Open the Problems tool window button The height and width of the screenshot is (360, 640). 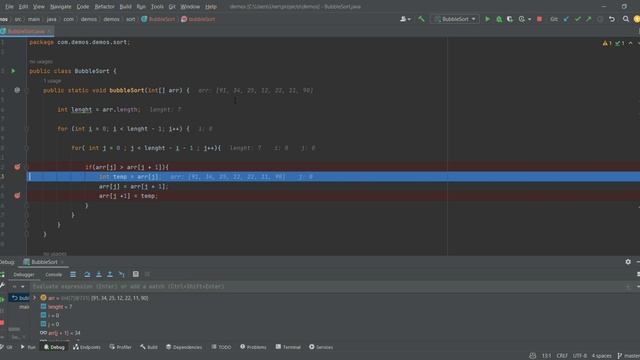pyautogui.click(x=253, y=347)
